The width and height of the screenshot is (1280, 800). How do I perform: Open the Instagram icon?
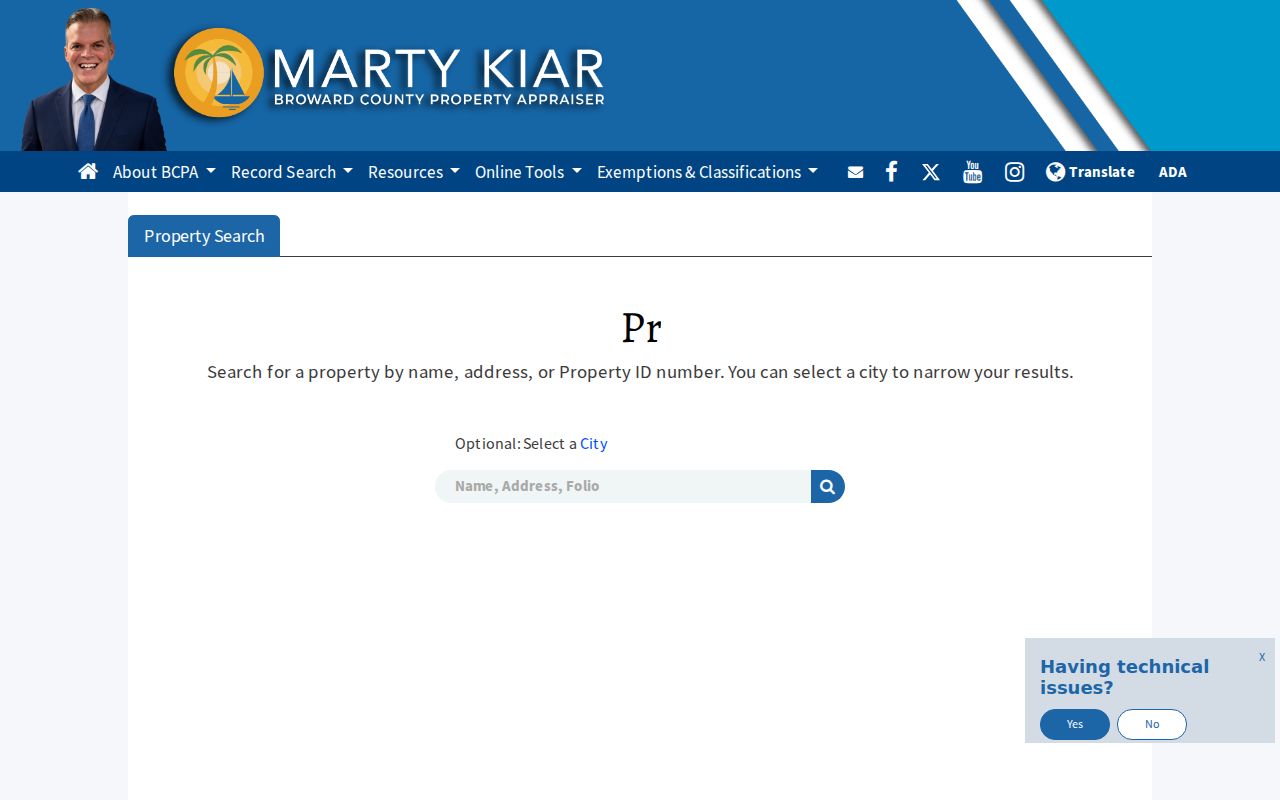[1014, 172]
